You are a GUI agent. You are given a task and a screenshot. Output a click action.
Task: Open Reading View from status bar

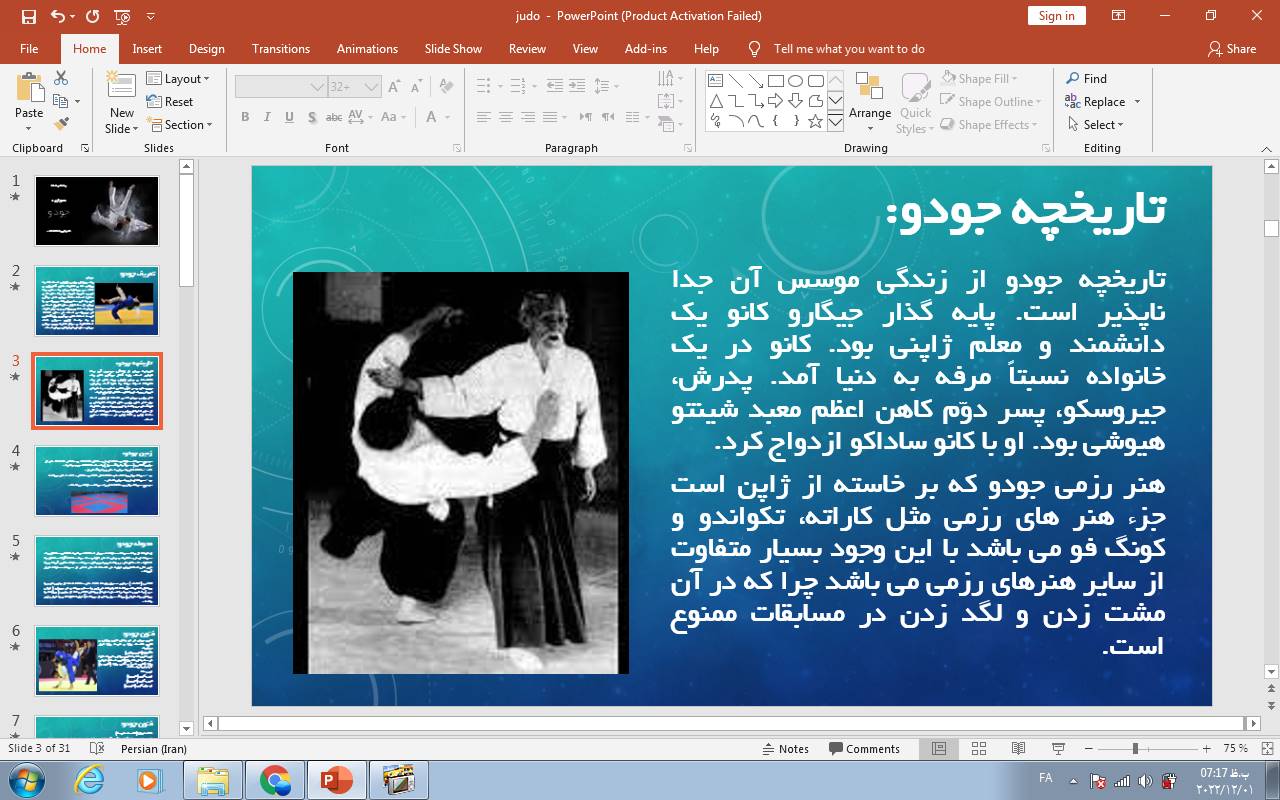coord(1018,748)
